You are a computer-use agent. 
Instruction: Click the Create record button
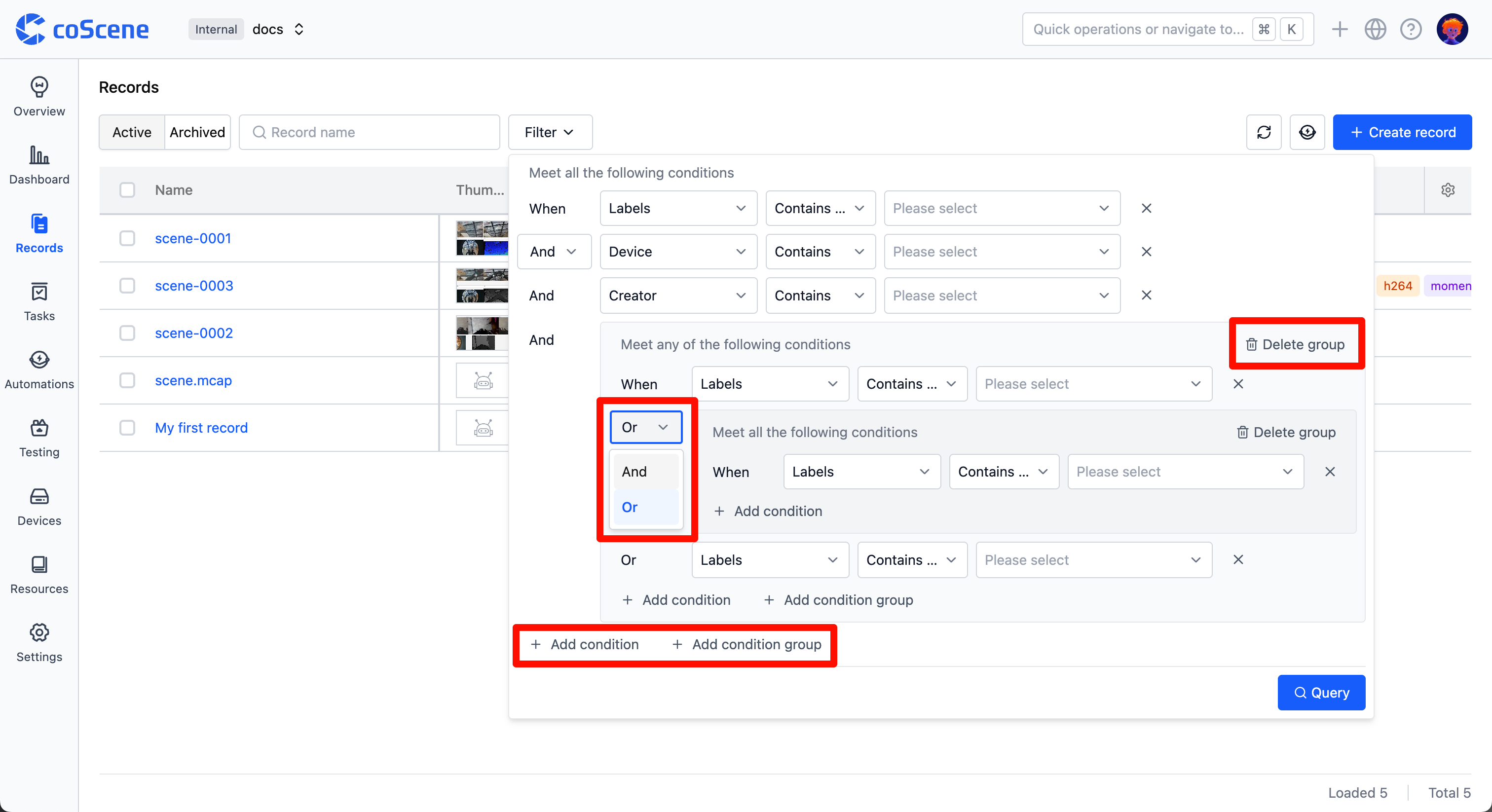(1402, 132)
